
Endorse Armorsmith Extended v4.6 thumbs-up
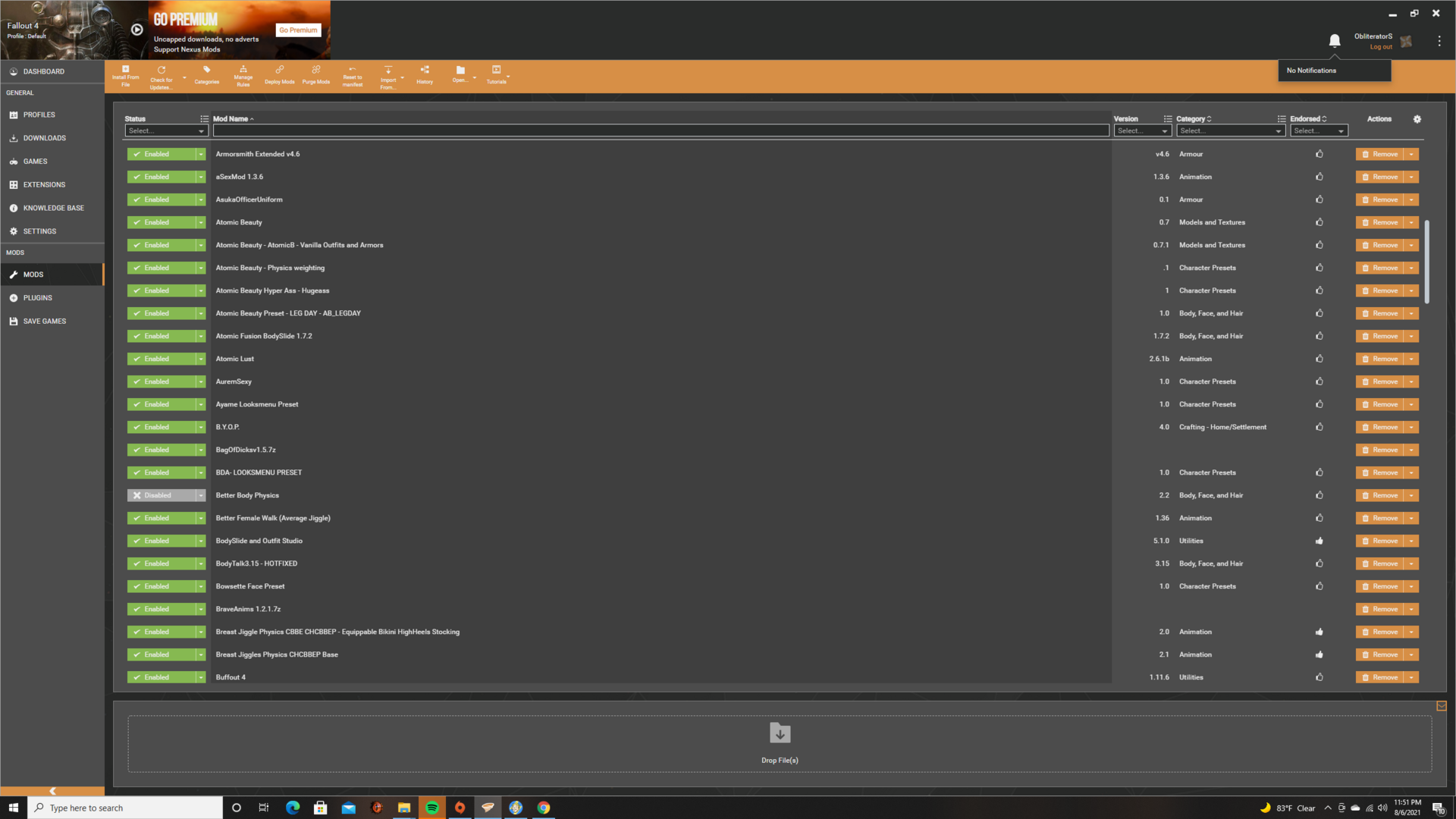1319,154
